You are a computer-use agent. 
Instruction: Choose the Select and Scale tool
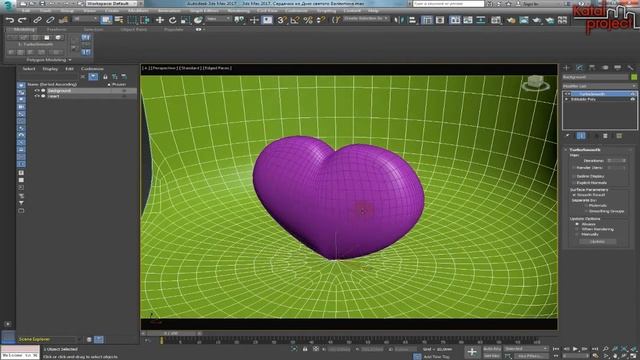click(x=185, y=20)
